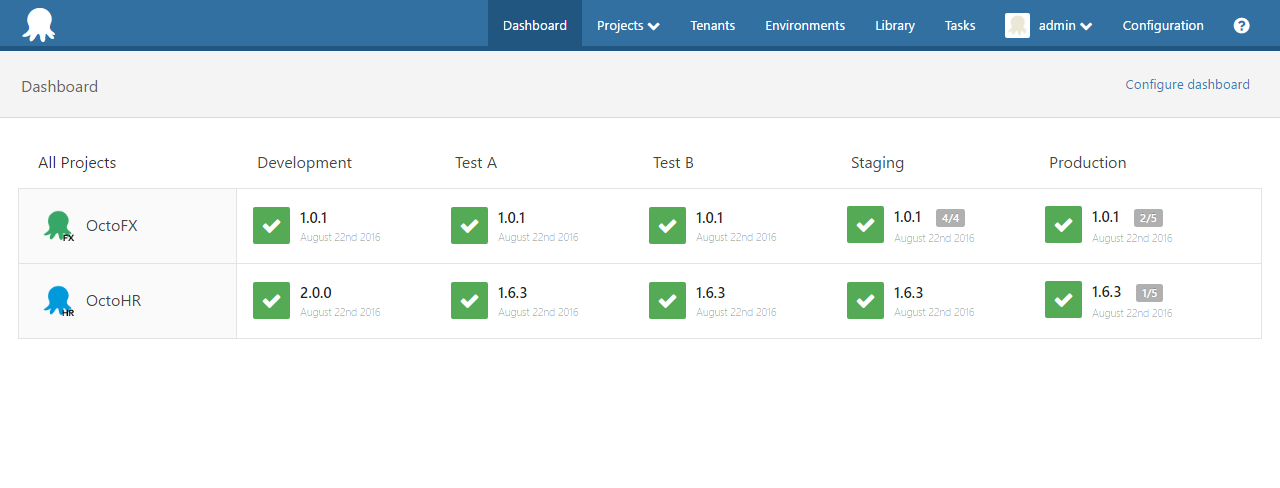This screenshot has height=488, width=1280.
Task: Click the Test B environment header
Action: 674,163
